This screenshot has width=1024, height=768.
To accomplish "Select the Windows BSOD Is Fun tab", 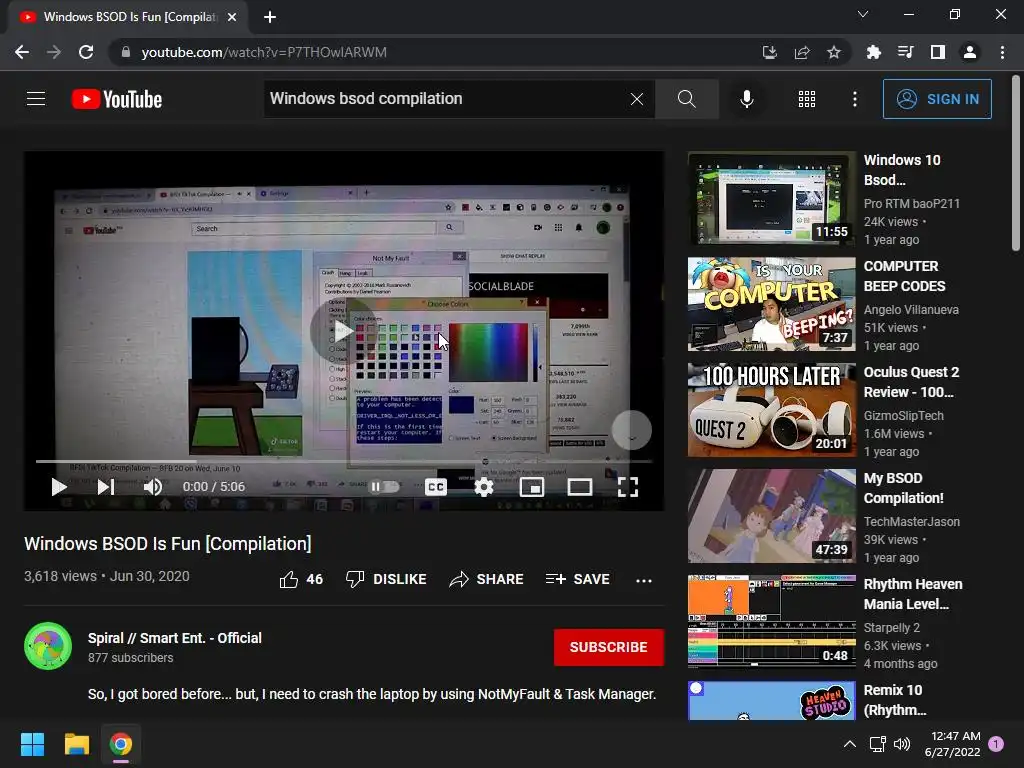I will pyautogui.click(x=127, y=17).
